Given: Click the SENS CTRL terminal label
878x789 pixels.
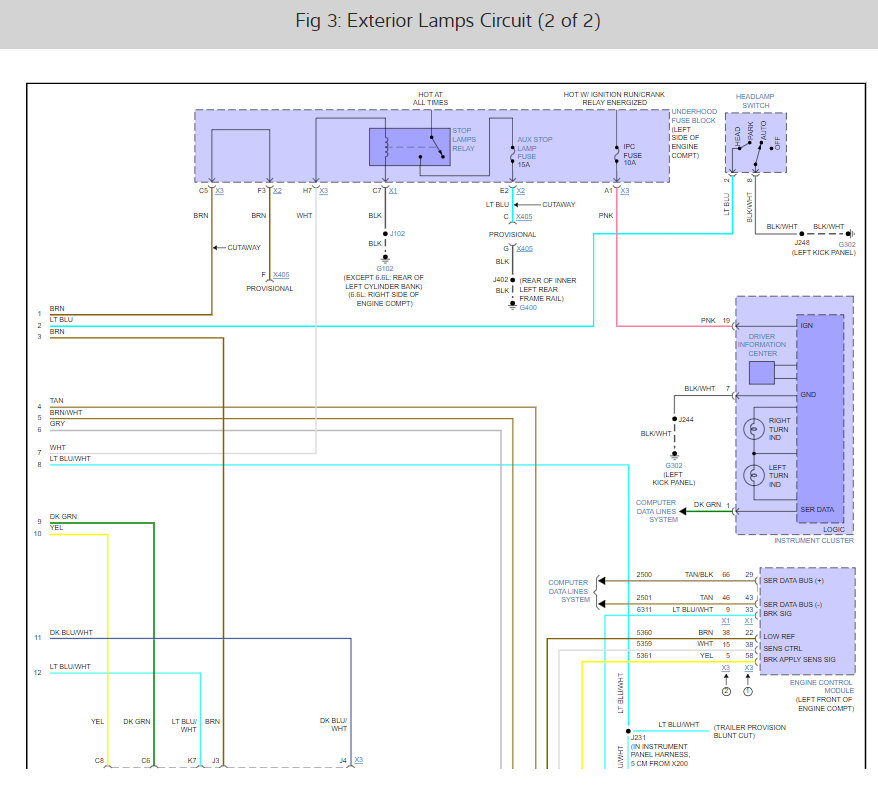Looking at the screenshot, I should point(782,648).
